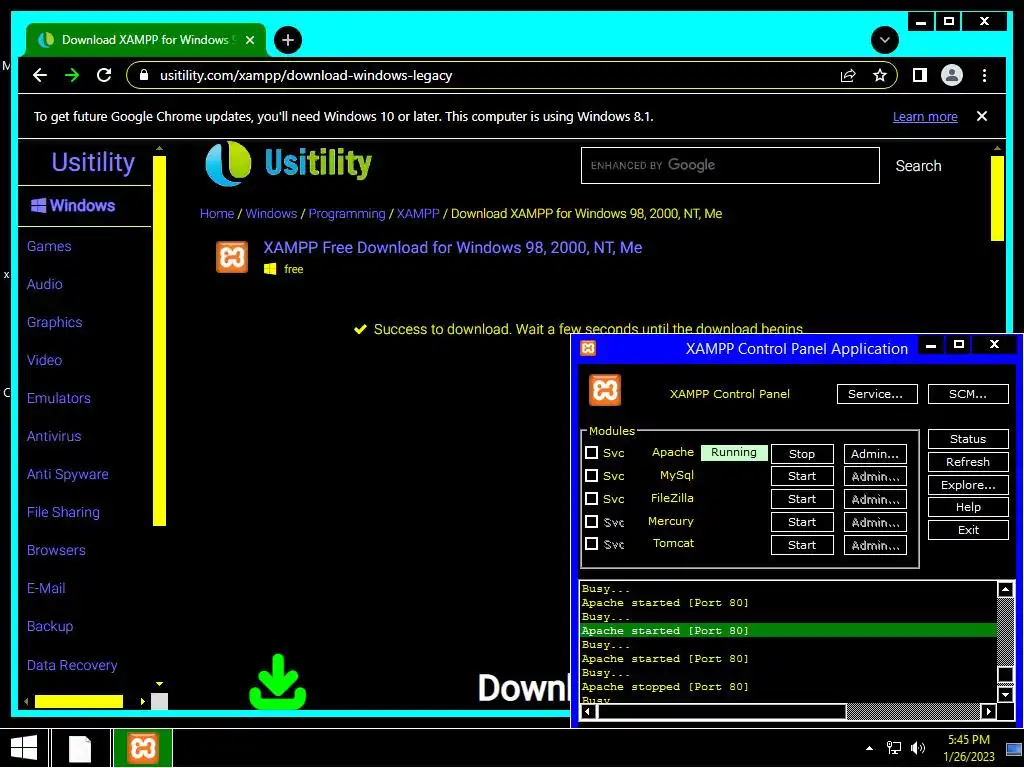Click the green download arrow icon
Screen dimensions: 1024x768
[278, 682]
